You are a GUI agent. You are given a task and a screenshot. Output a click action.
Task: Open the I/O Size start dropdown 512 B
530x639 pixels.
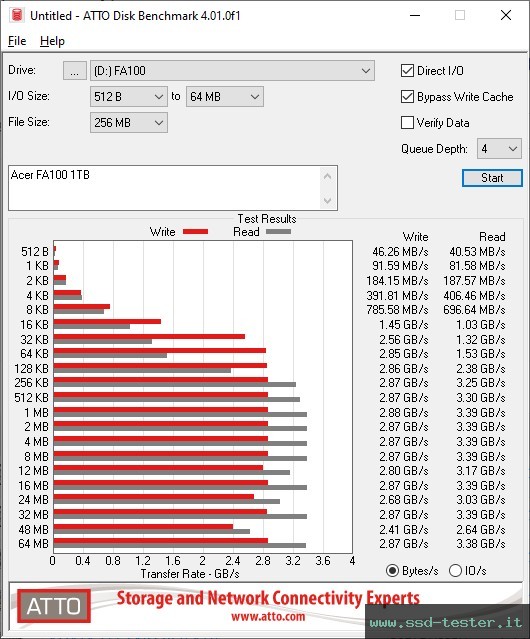tap(129, 97)
